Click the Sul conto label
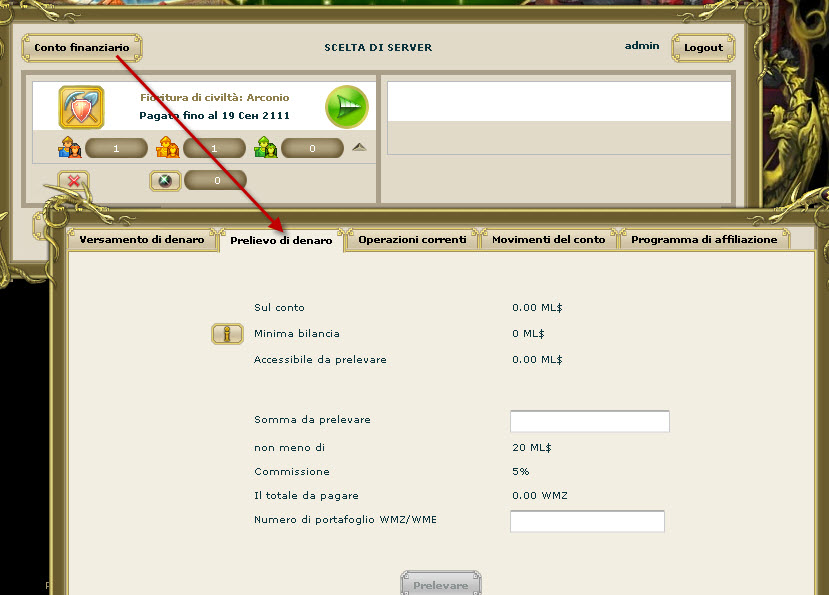The height and width of the screenshot is (595, 829). pos(279,307)
